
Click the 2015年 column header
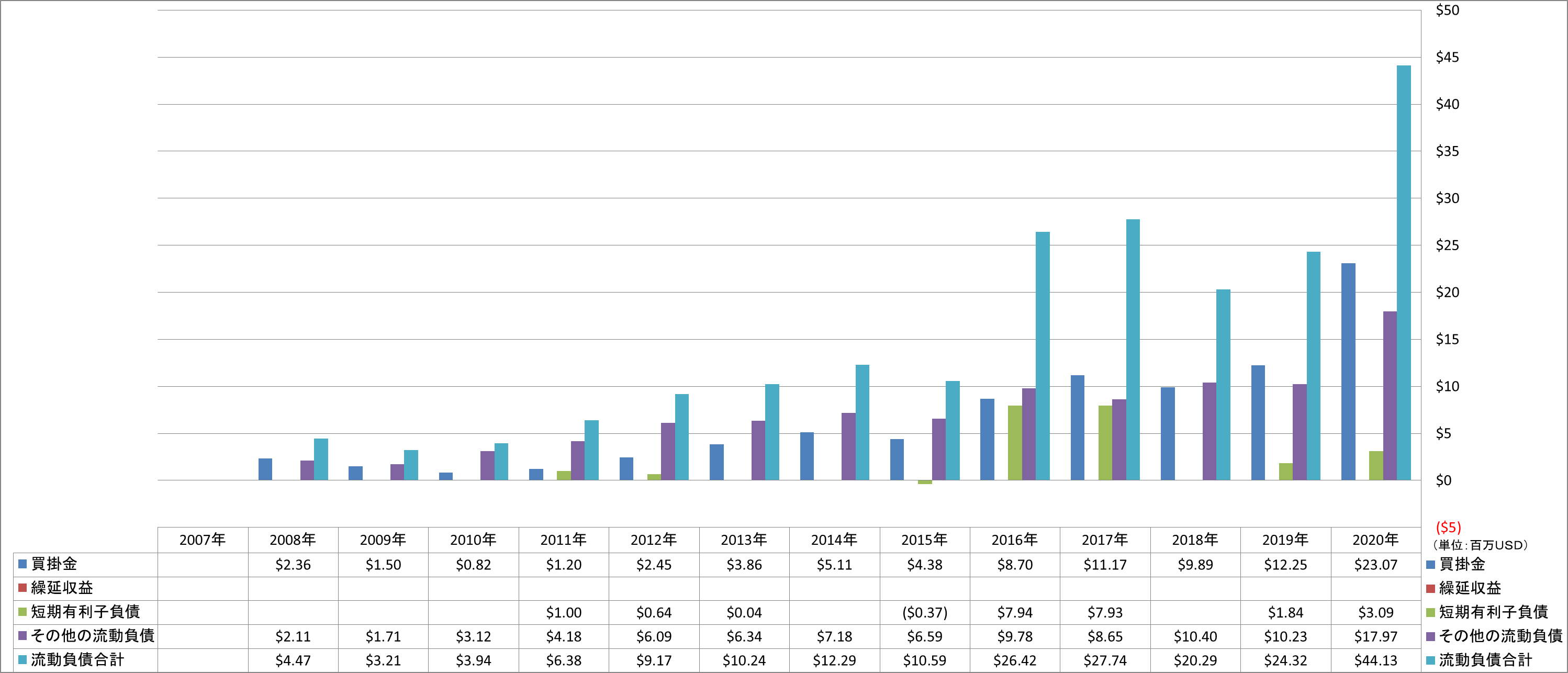point(925,540)
